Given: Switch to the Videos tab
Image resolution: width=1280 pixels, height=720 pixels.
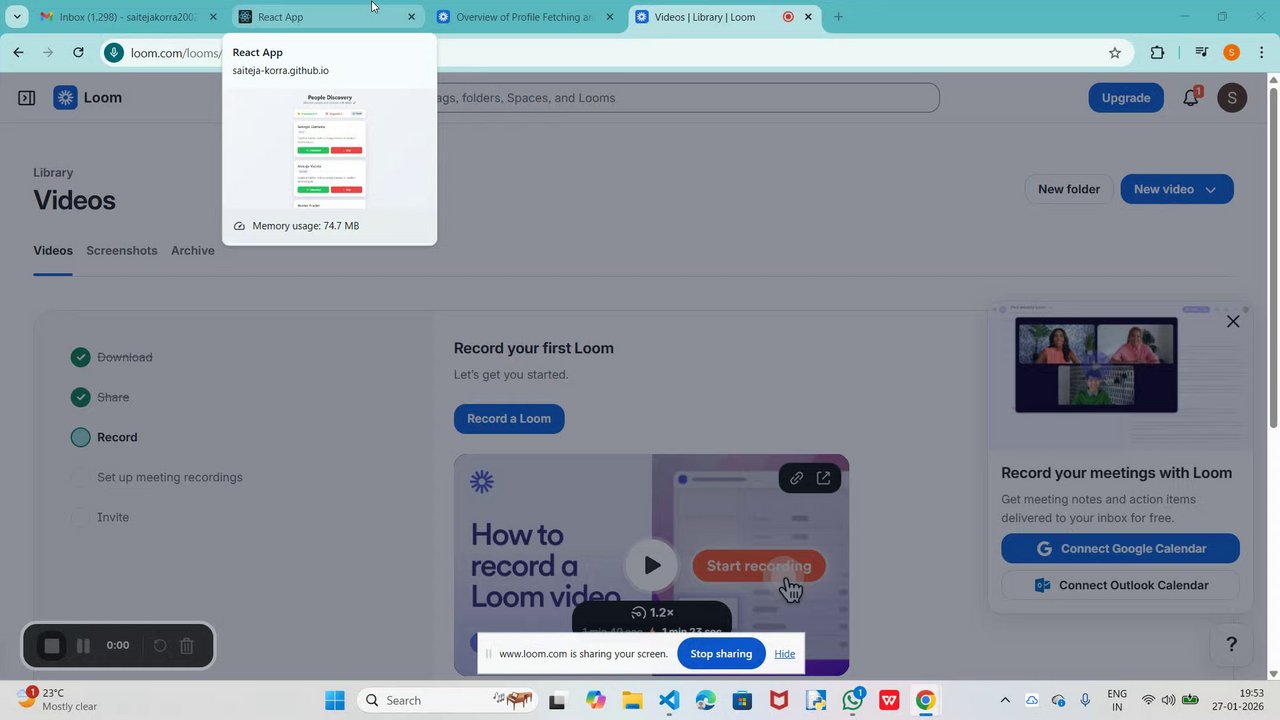Looking at the screenshot, I should 53,251.
